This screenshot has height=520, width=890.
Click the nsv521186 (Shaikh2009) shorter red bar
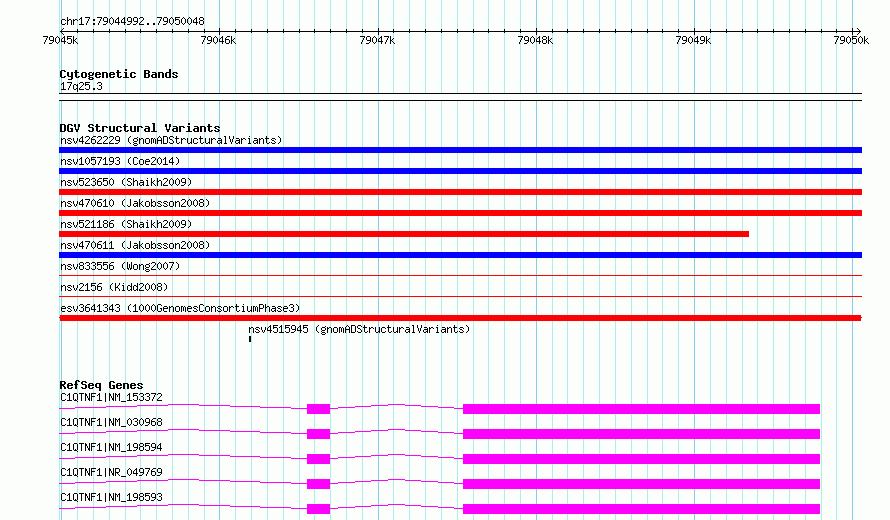(x=404, y=234)
